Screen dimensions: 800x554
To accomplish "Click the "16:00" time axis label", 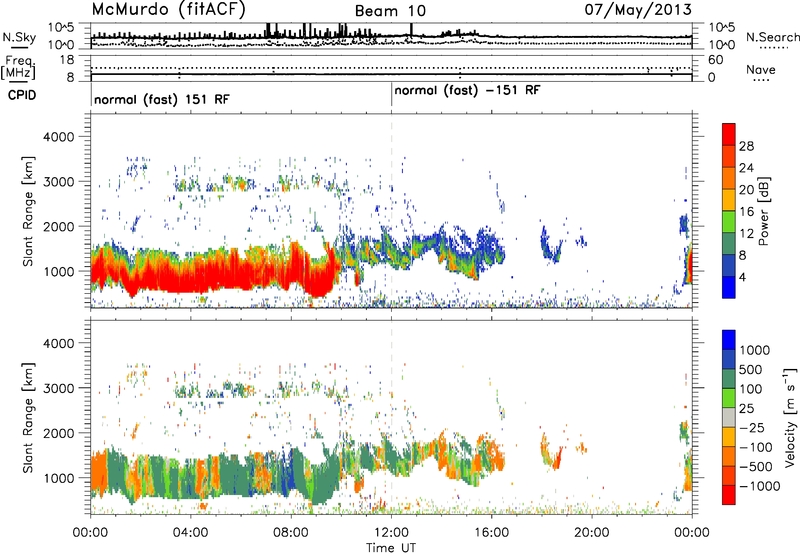I will tap(491, 533).
